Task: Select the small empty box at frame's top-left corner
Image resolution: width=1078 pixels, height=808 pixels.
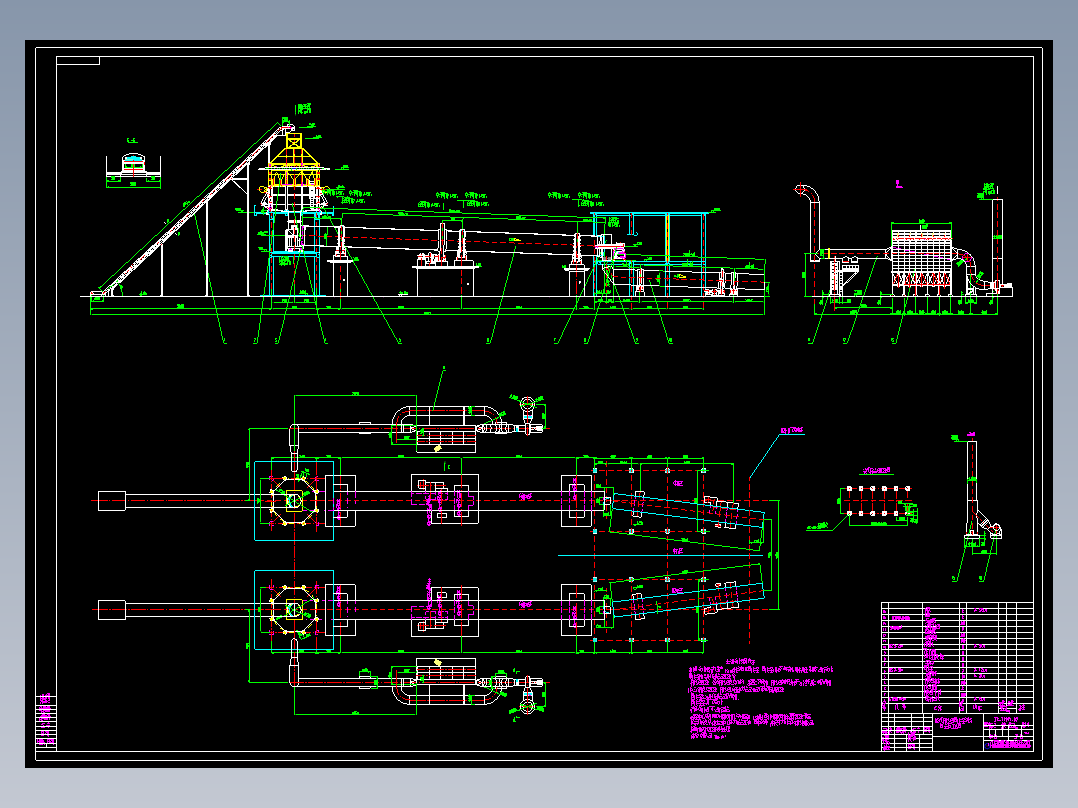Action: pyautogui.click(x=78, y=61)
